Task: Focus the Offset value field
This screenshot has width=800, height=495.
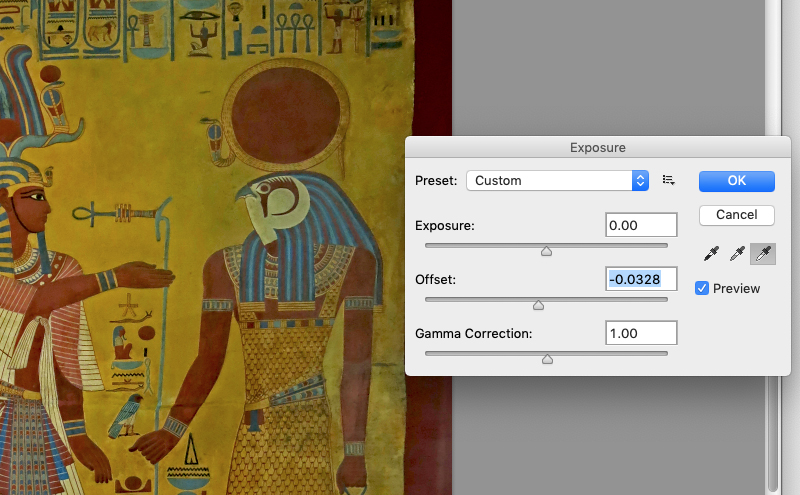Action: click(x=641, y=279)
